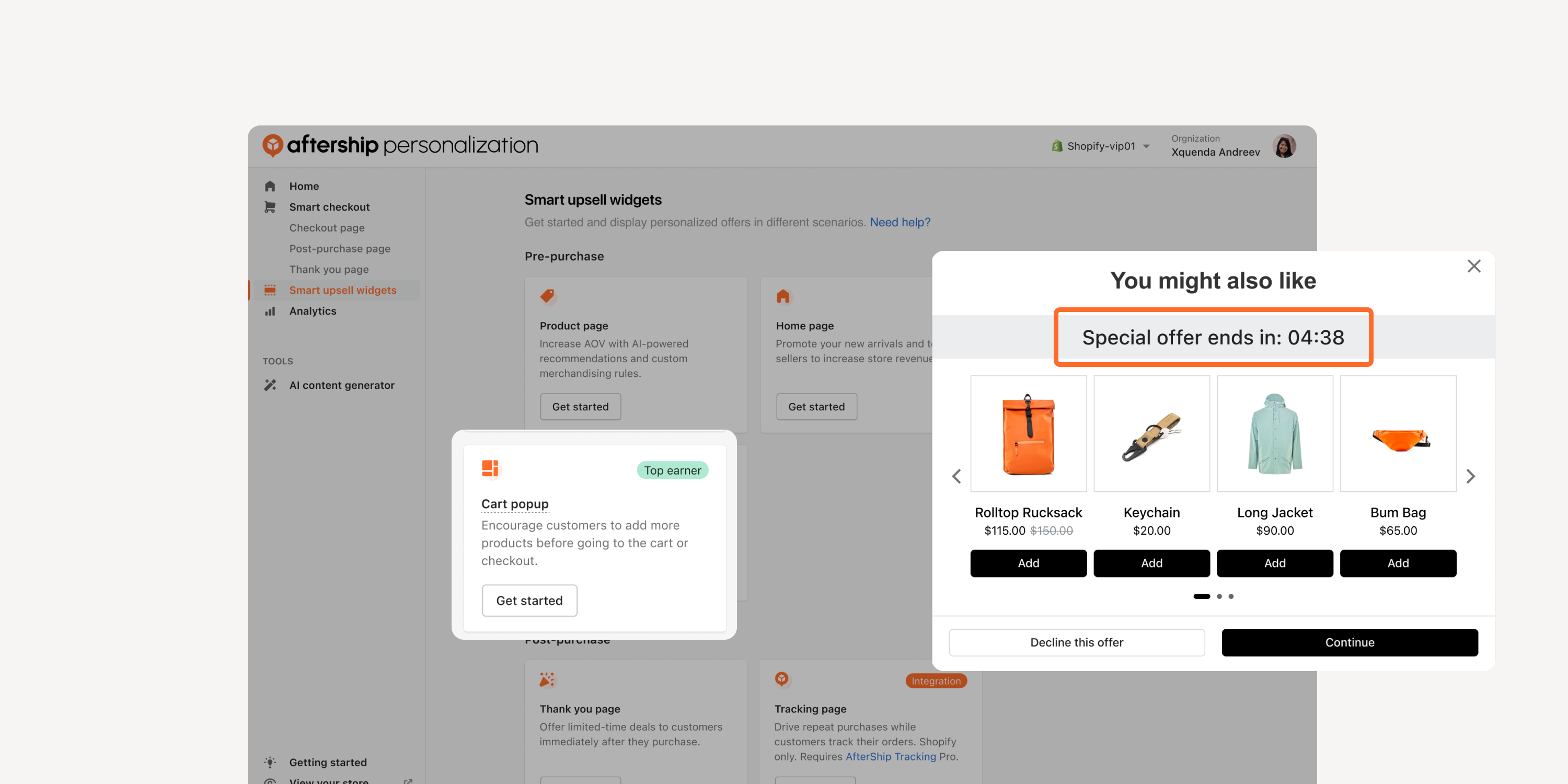Close the You might also like popup
The image size is (1568, 784).
1473,266
